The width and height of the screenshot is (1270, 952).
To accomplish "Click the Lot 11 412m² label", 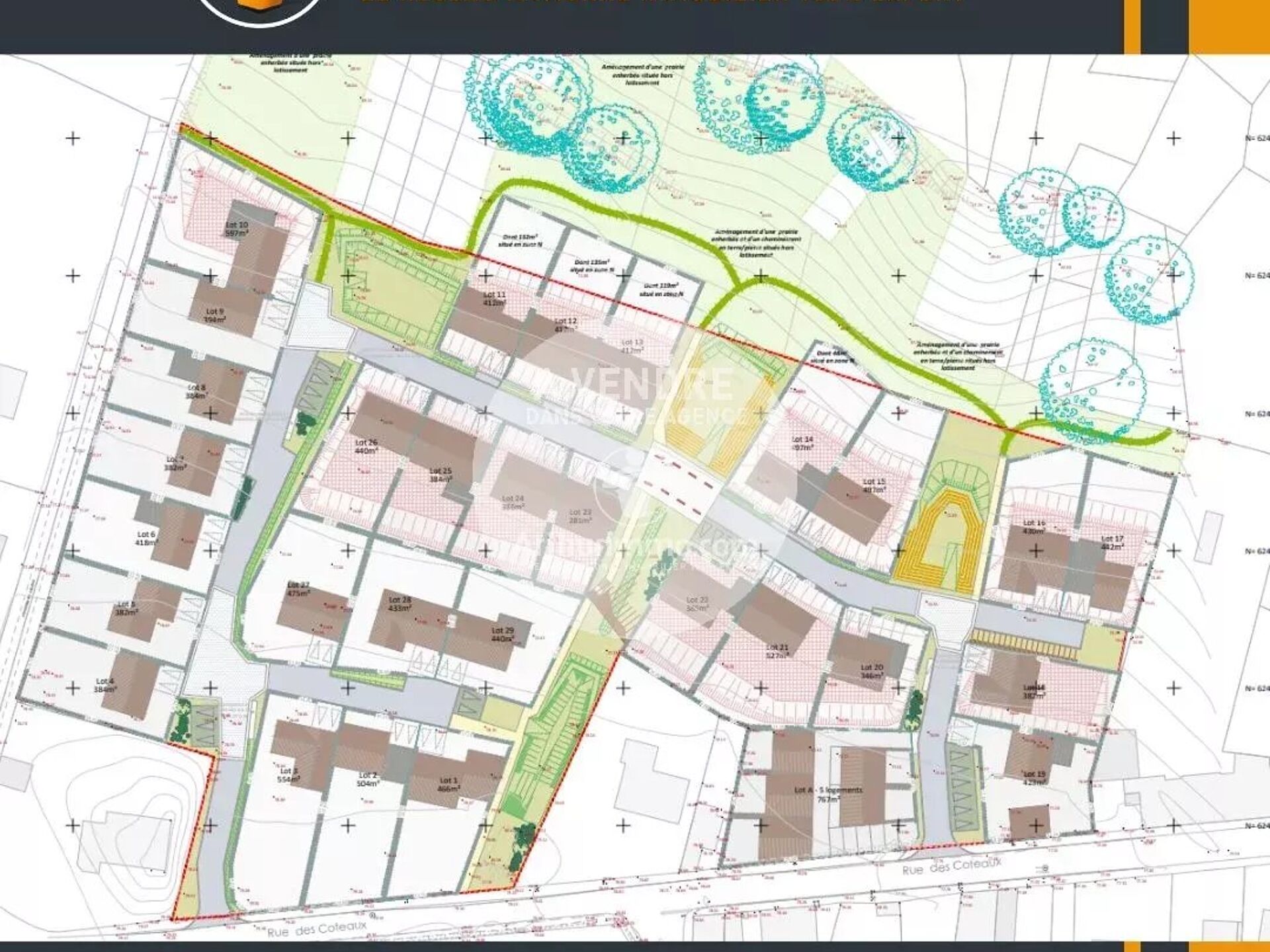I will [x=494, y=298].
